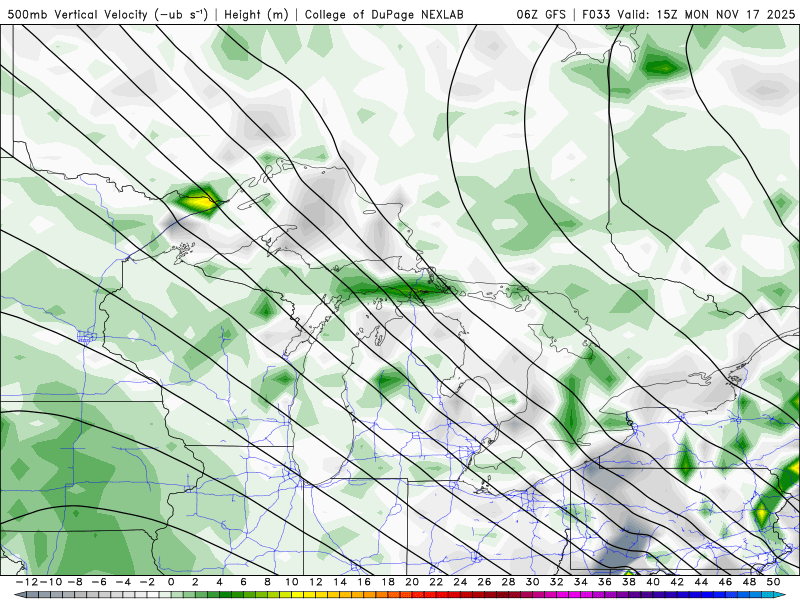Click the "Height (m)" header label
This screenshot has width=800, height=600.
[256, 15]
